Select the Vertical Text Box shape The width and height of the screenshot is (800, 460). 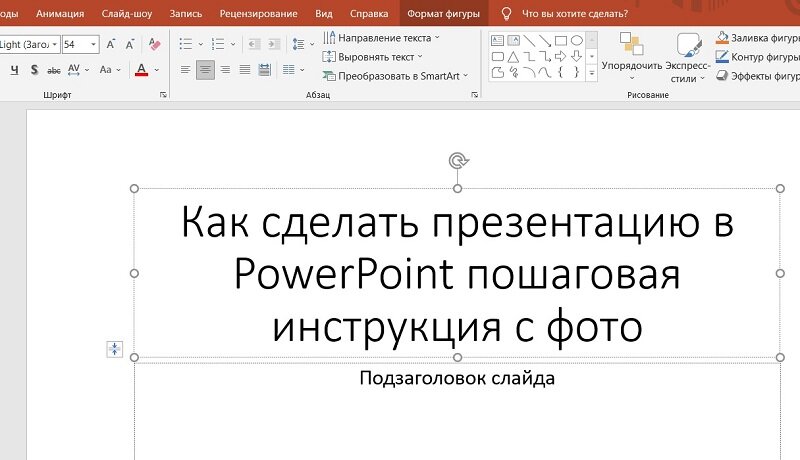[x=513, y=40]
